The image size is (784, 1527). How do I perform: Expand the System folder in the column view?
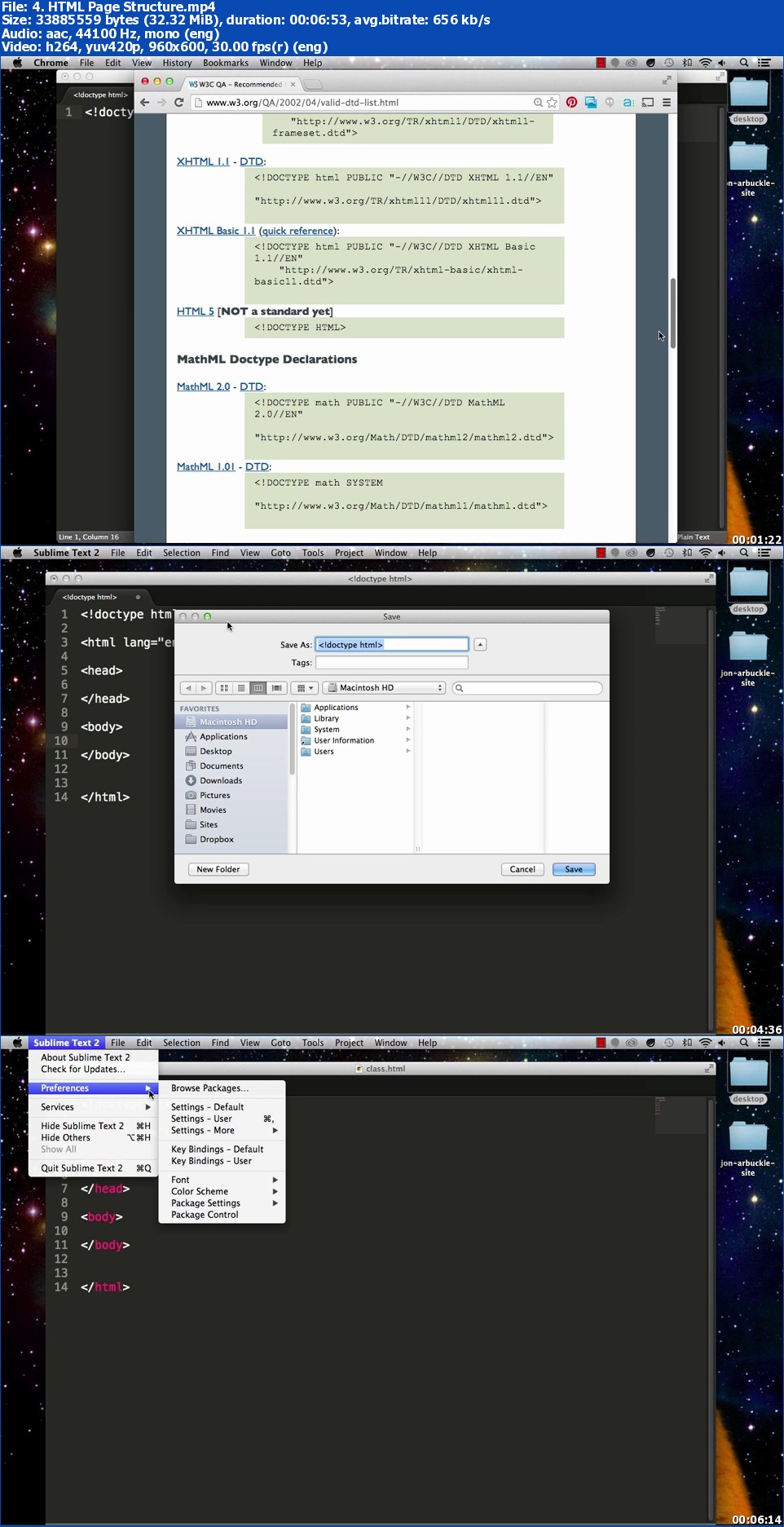tap(407, 729)
